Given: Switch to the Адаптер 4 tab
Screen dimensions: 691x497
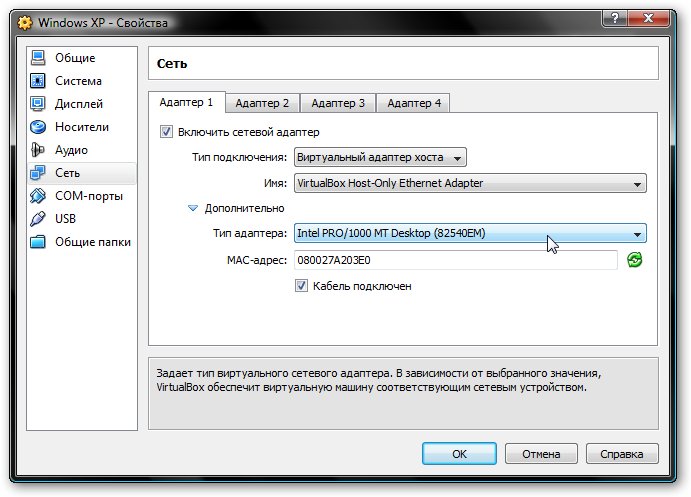Looking at the screenshot, I should pyautogui.click(x=414, y=103).
